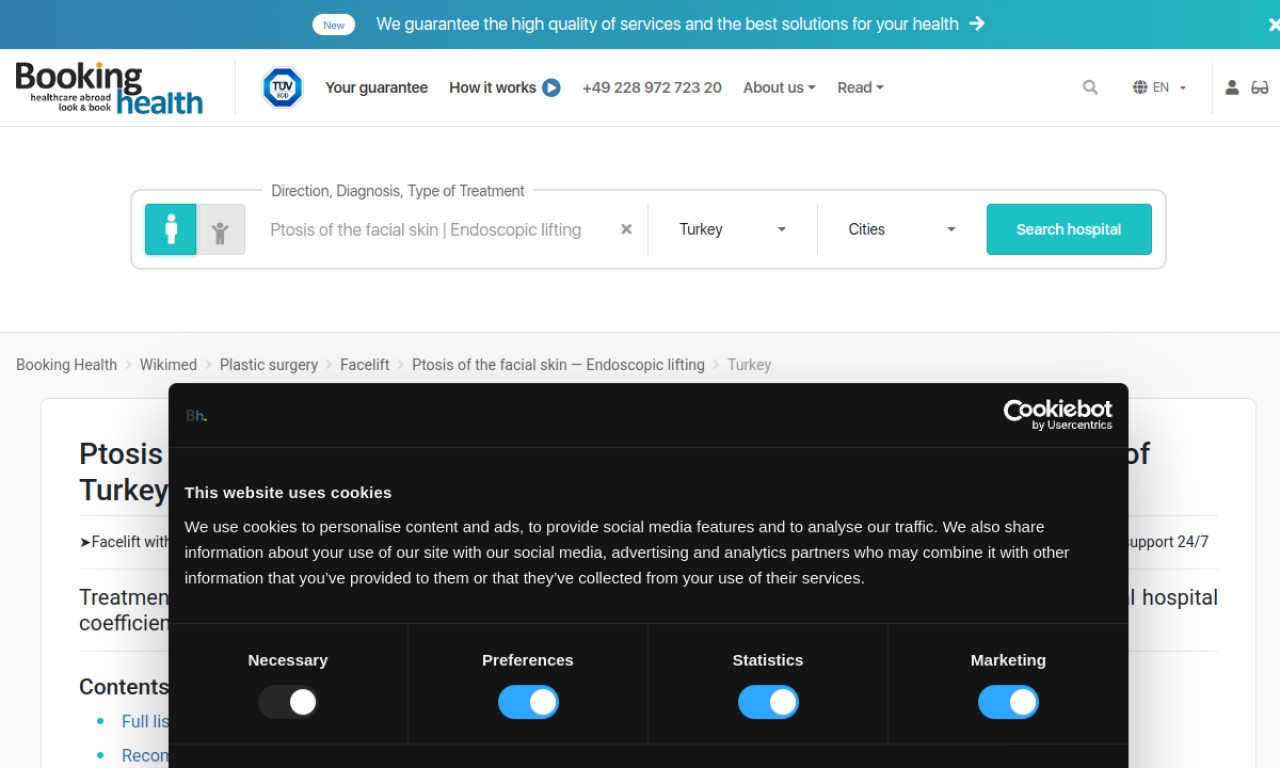
Task: Select the child patient icon
Action: (x=220, y=229)
